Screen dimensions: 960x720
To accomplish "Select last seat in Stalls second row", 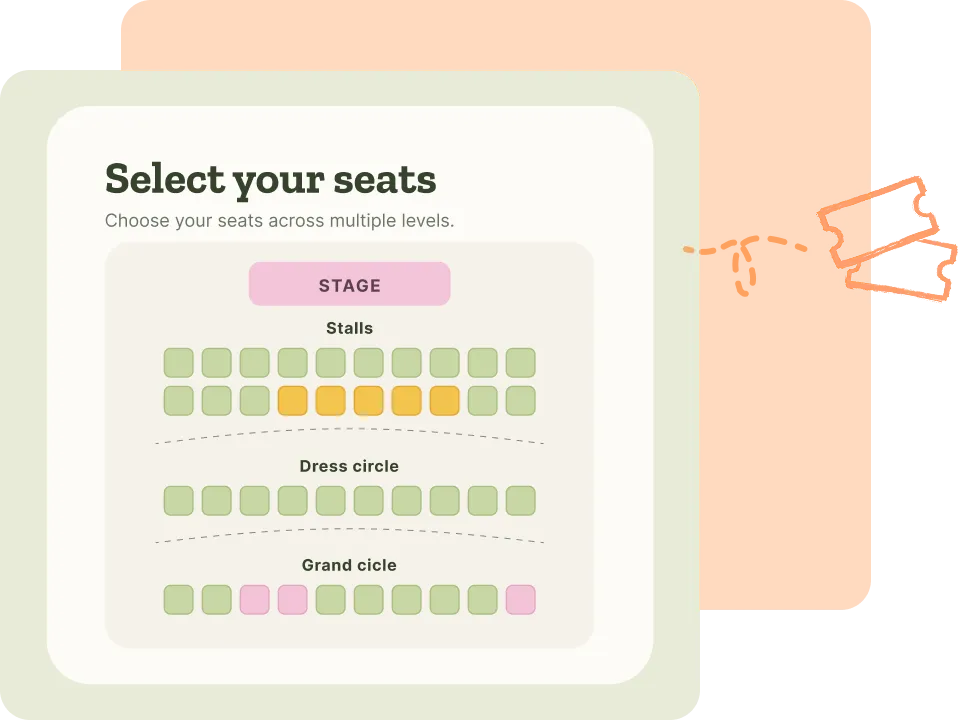I will [520, 400].
